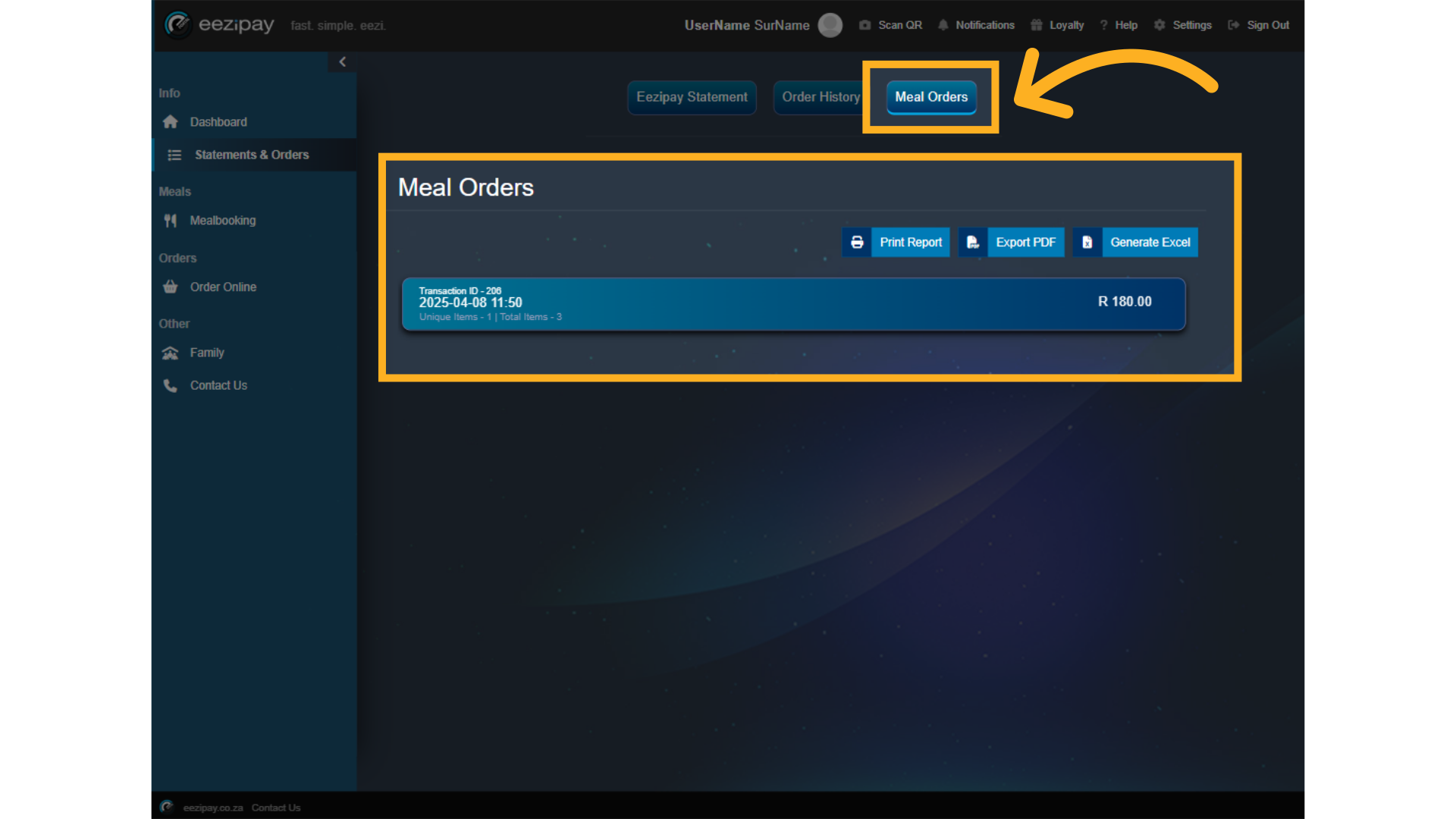Click the footer Contact Us link
This screenshot has width=1456, height=819.
(x=276, y=808)
